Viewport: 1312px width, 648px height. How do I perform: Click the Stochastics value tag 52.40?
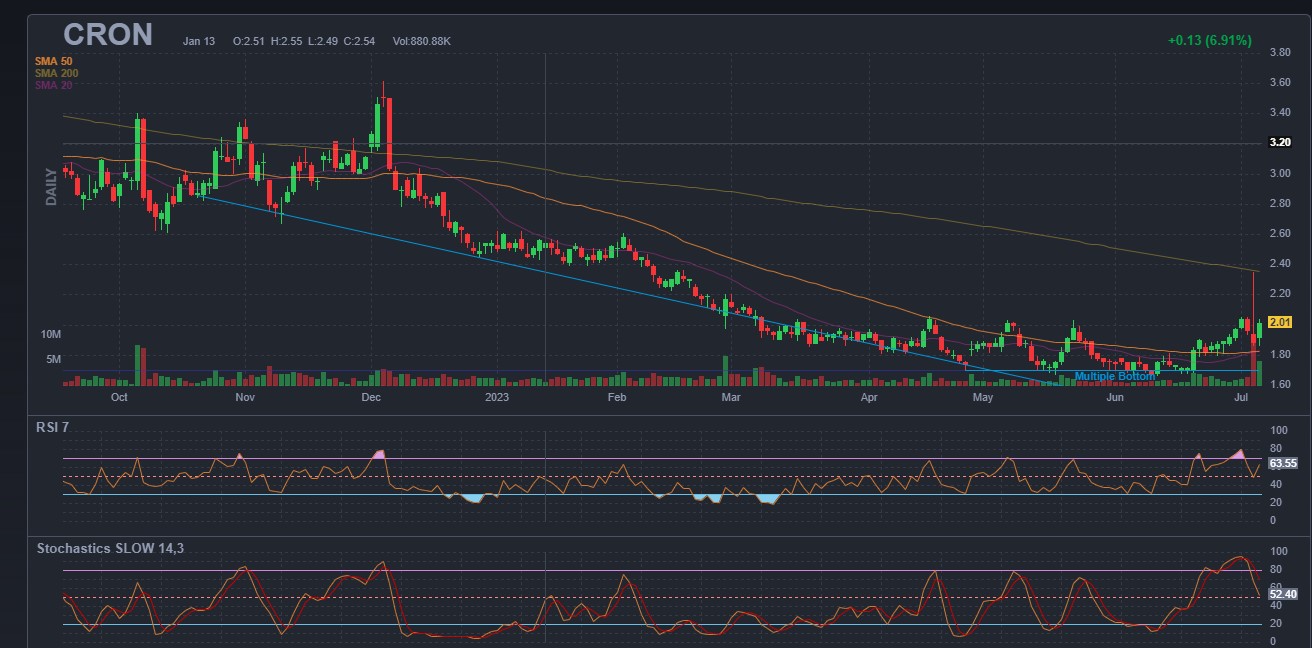click(1282, 594)
